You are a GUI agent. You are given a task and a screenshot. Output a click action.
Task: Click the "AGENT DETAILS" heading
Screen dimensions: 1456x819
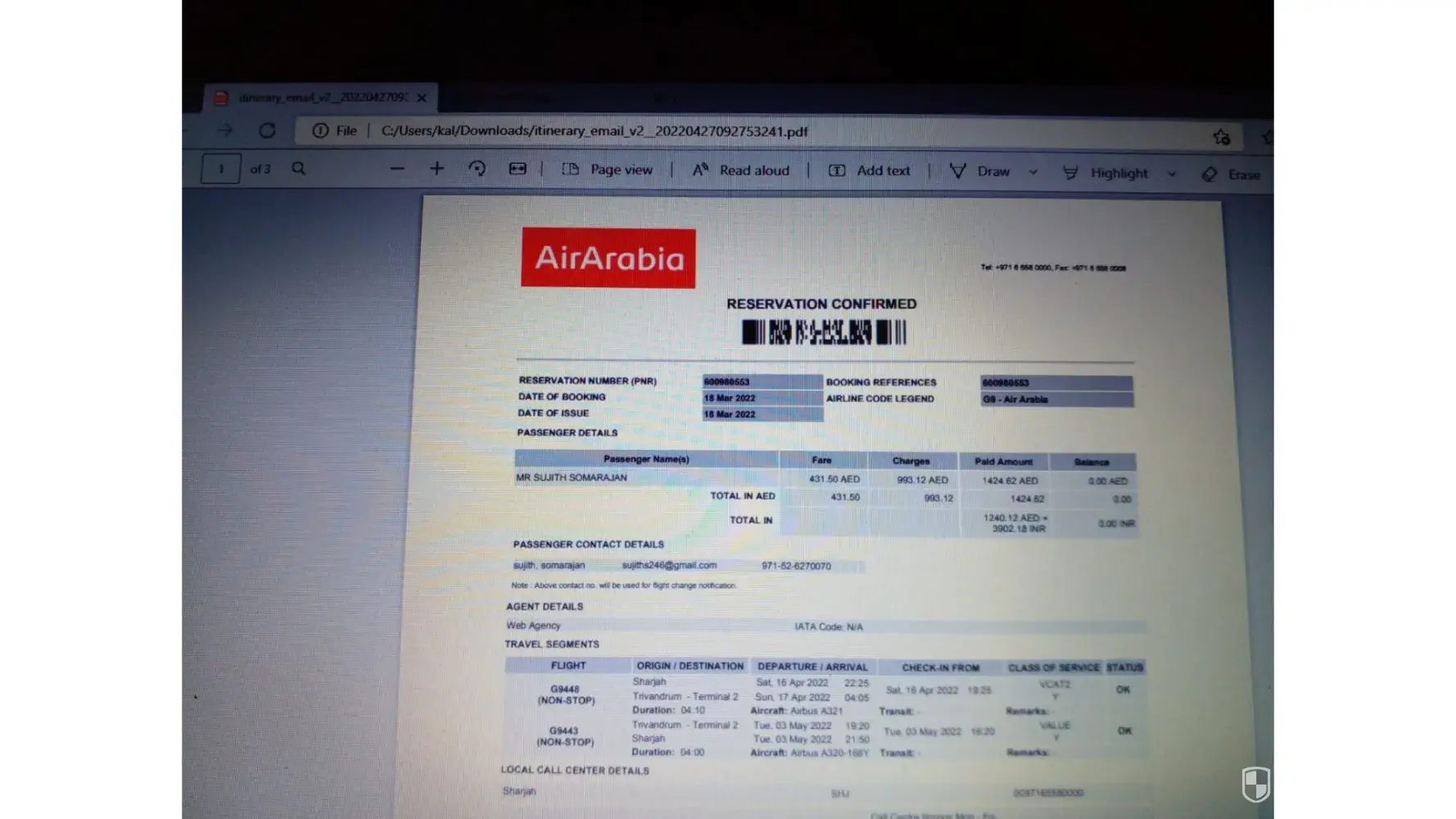pos(545,607)
